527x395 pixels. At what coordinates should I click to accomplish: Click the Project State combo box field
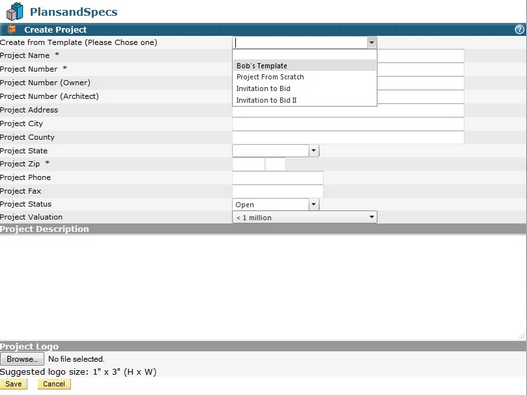coord(271,151)
